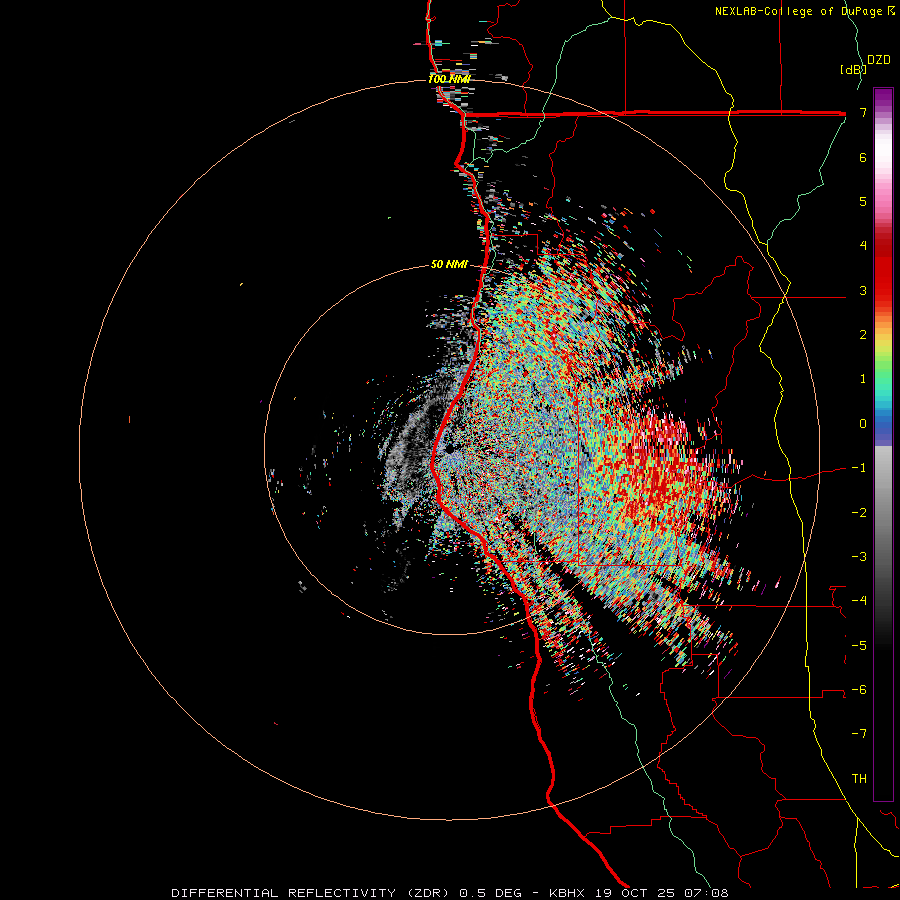Pick the red band of the color scale
Screen dimensions: 900x900
click(883, 270)
